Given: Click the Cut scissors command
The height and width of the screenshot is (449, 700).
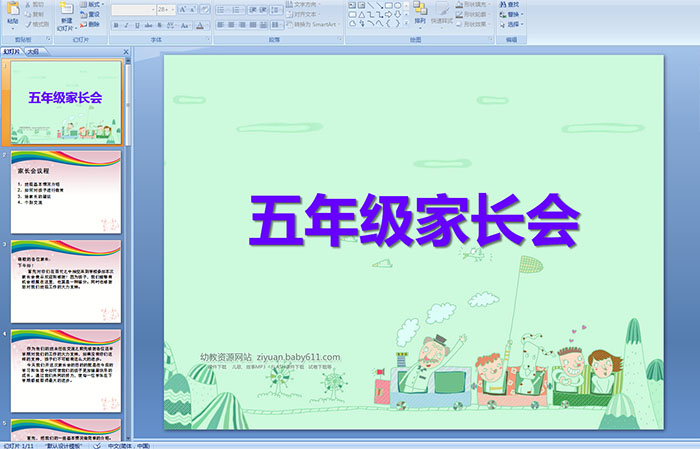Looking at the screenshot, I should [34, 5].
